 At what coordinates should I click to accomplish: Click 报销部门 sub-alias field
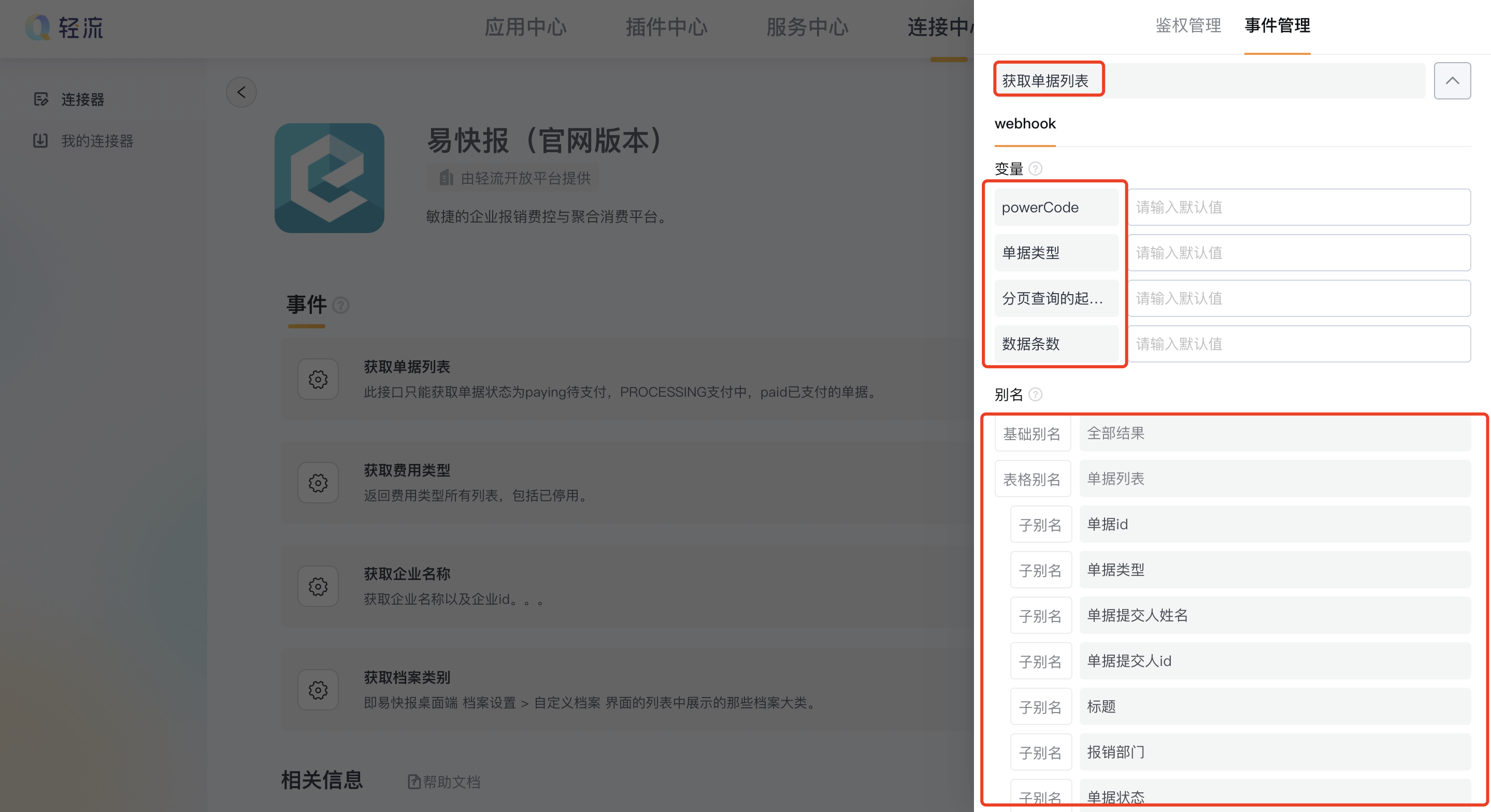[1275, 752]
